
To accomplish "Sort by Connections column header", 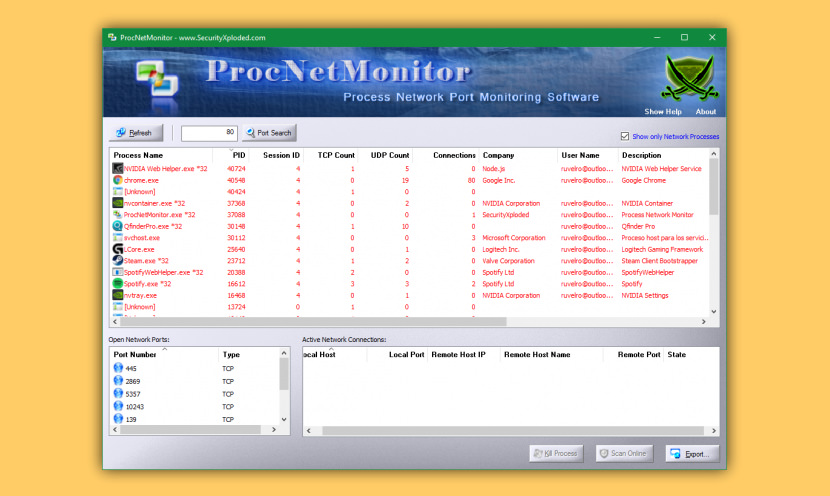I will pos(446,155).
